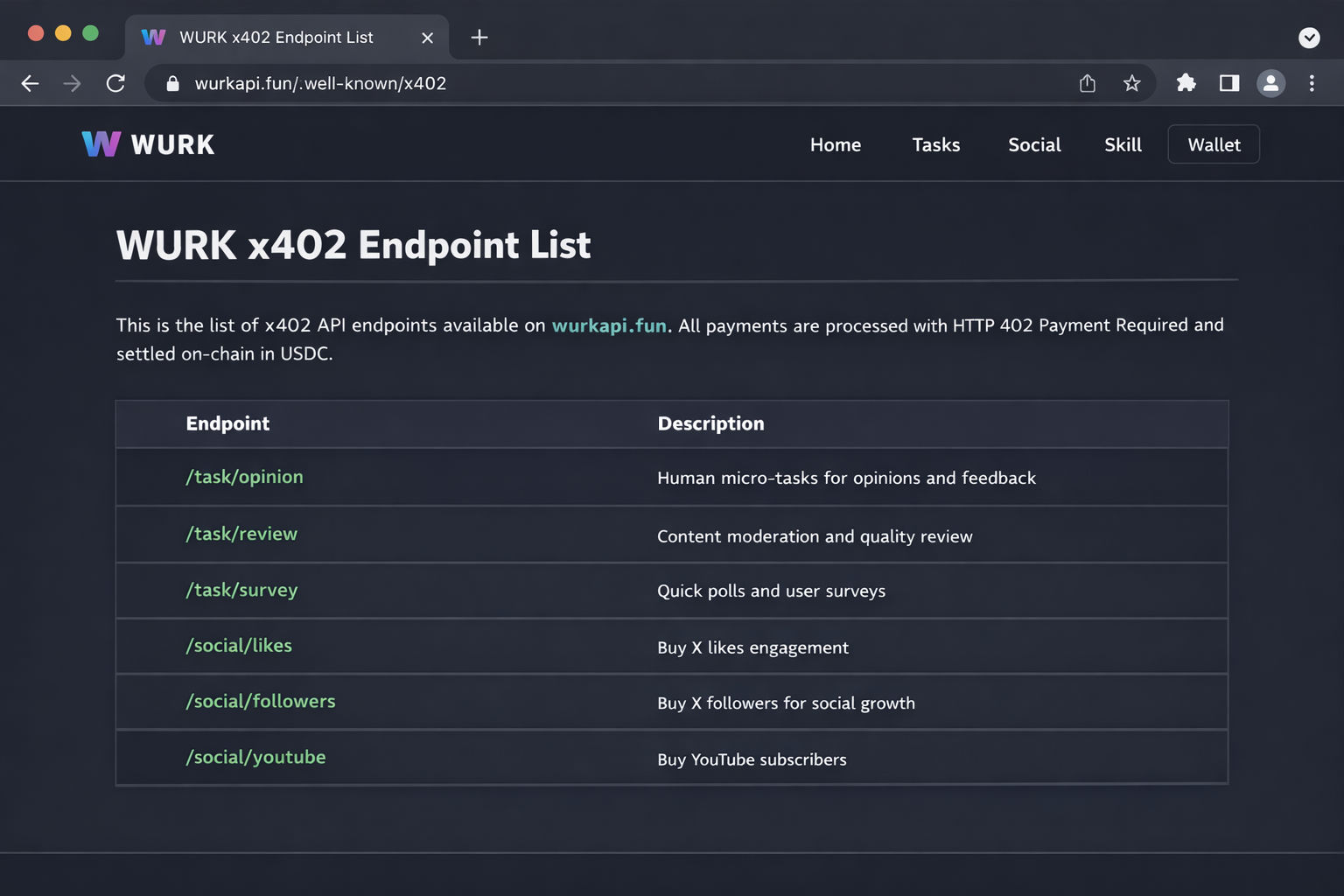Open a new tab with the plus icon
The image size is (1344, 896).
pos(479,37)
